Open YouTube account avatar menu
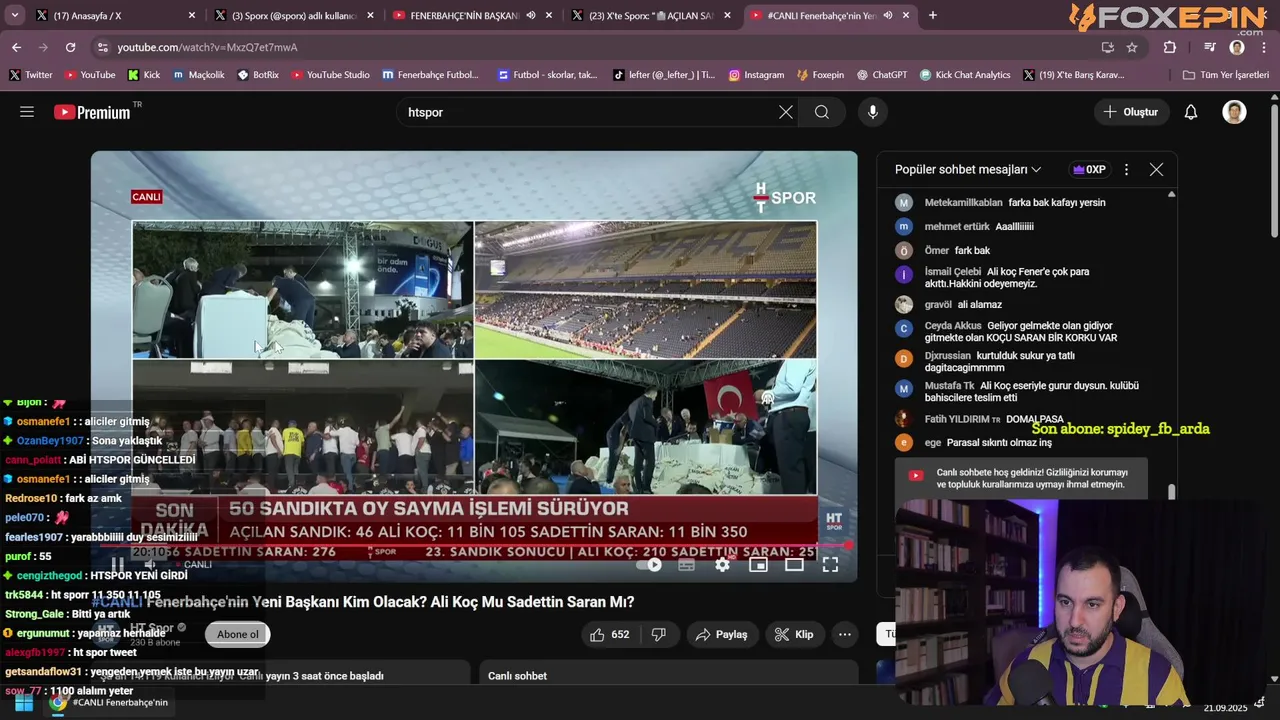 coord(1234,112)
